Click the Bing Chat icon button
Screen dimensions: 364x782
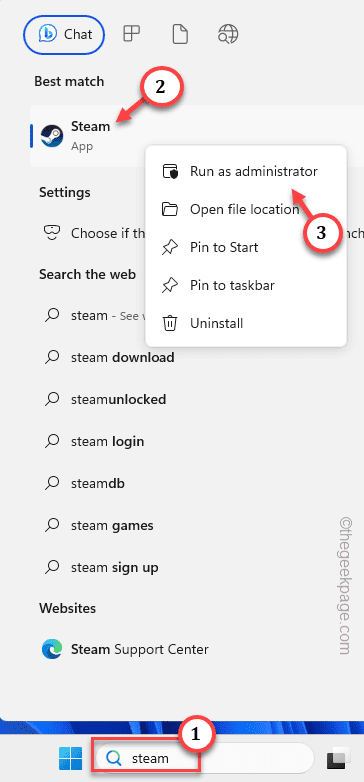(64, 34)
